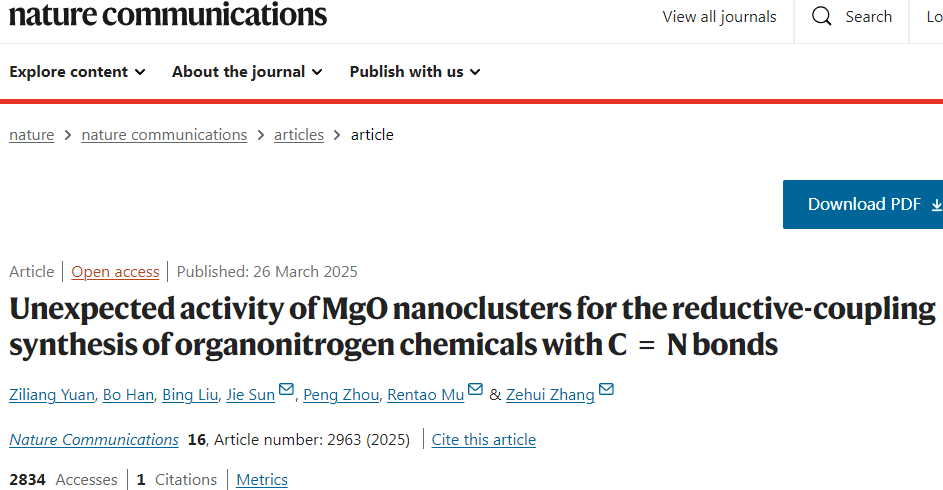The width and height of the screenshot is (943, 490).
Task: Expand Publish with us menu
Action: pos(414,72)
